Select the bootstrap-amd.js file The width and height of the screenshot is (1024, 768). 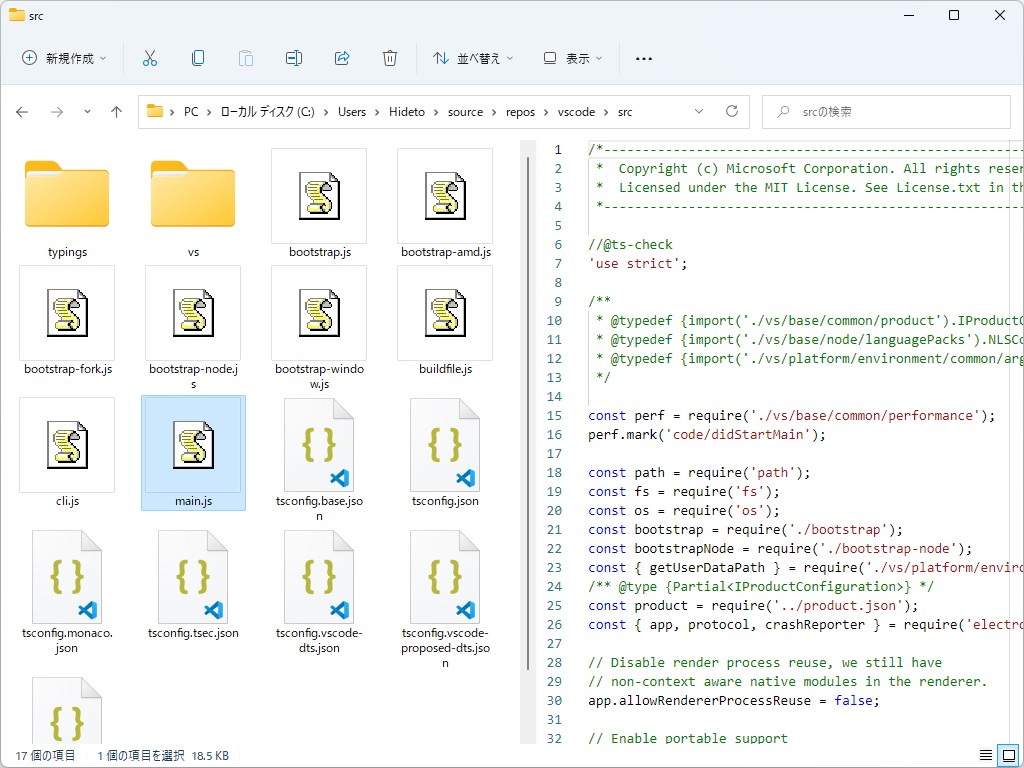446,205
